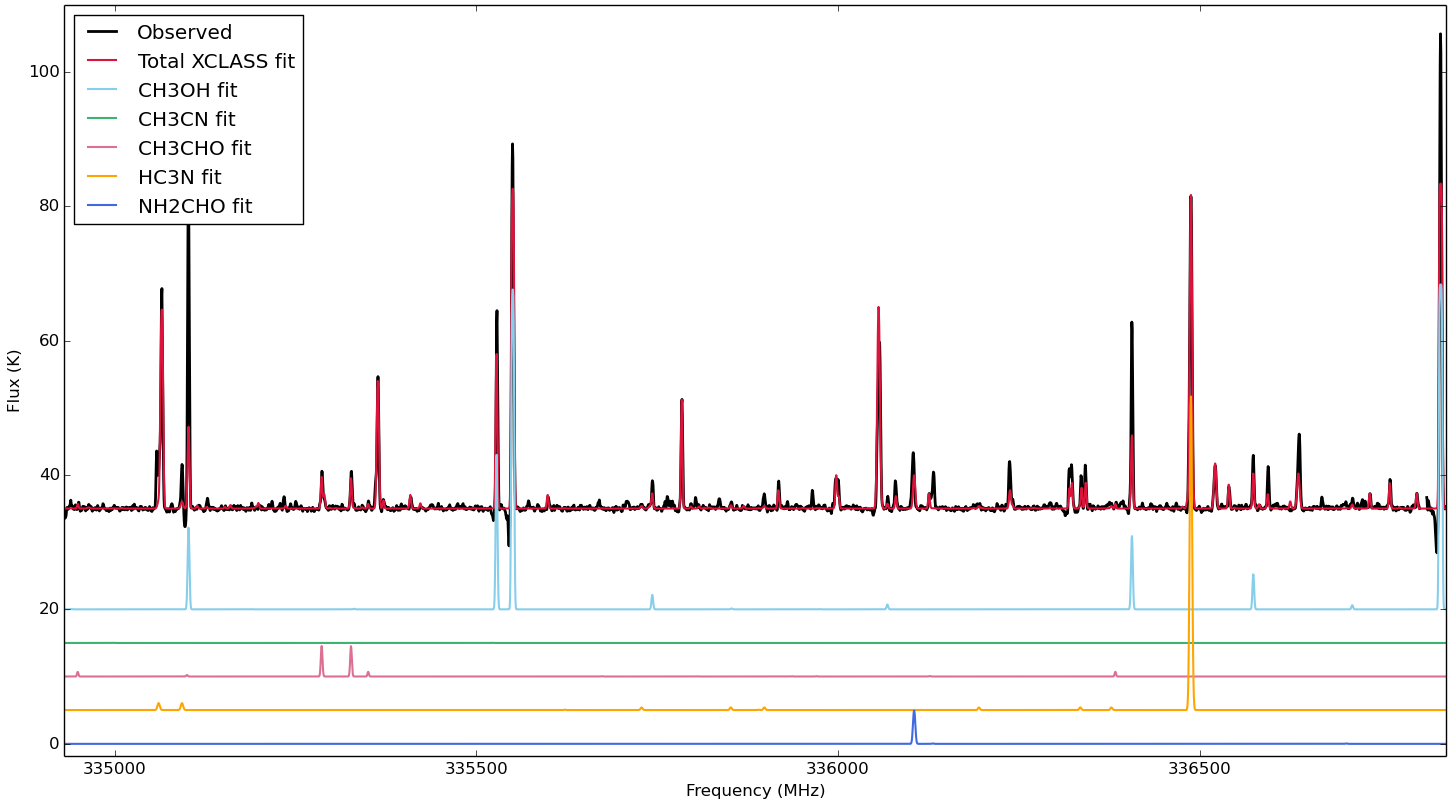Click the red Total XCLASS legend line sample
1455x803 pixels.
(103, 61)
